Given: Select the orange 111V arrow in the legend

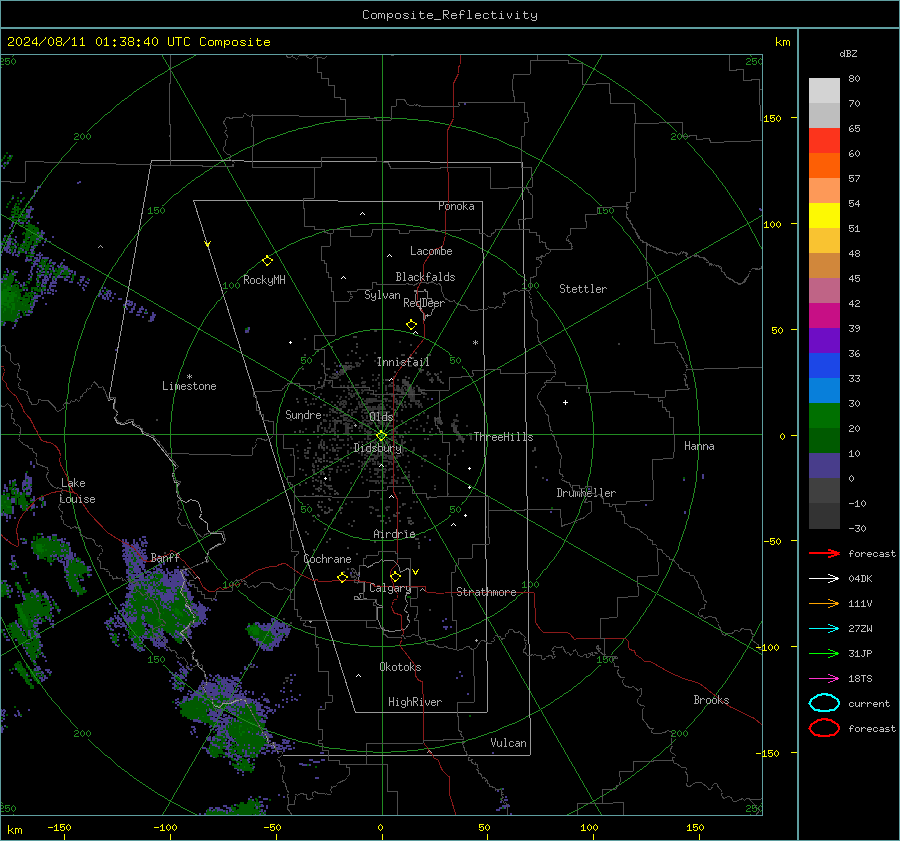Looking at the screenshot, I should tap(824, 603).
